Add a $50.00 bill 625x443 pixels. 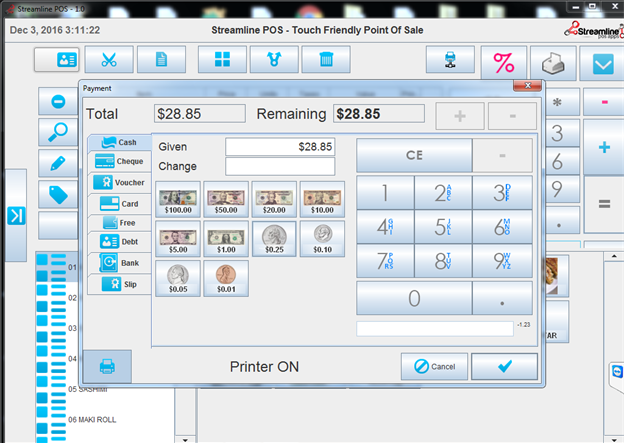coord(226,199)
